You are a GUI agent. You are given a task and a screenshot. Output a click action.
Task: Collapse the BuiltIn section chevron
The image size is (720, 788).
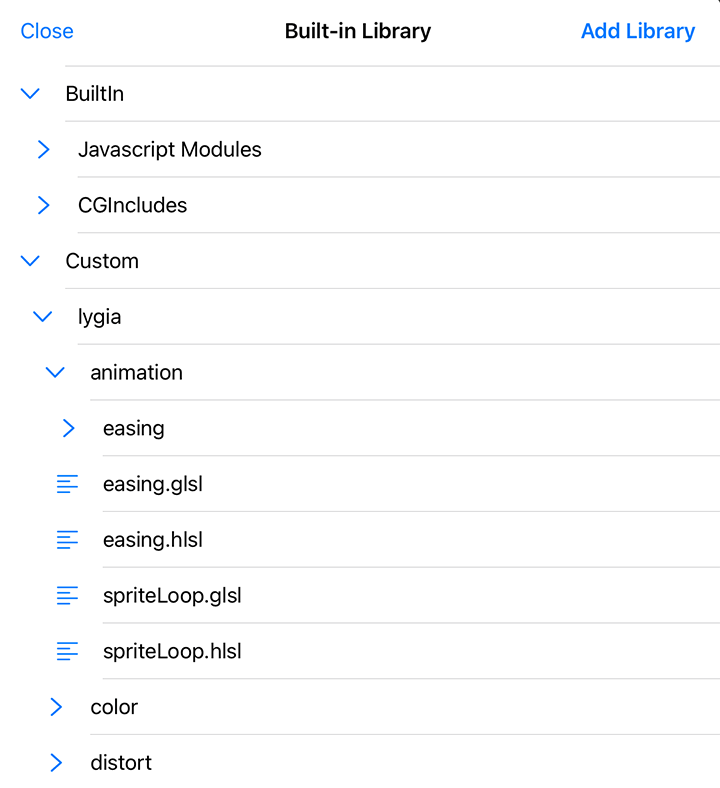tap(30, 93)
